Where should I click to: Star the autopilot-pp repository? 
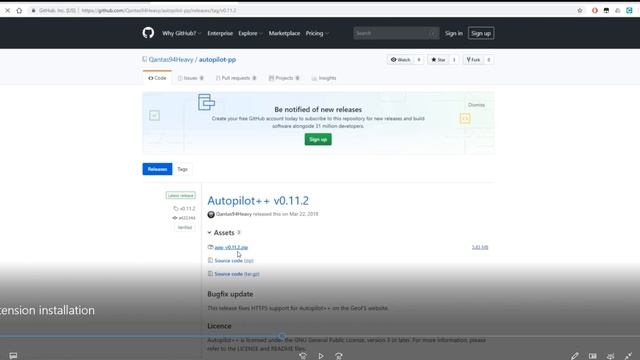click(x=438, y=60)
